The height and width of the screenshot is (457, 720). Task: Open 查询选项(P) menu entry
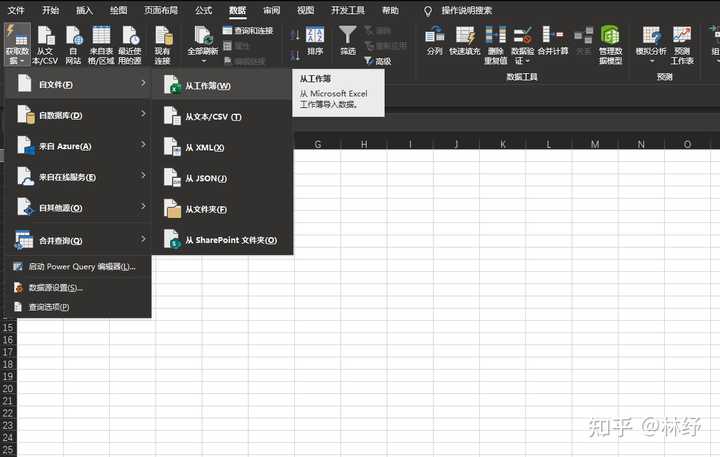pyautogui.click(x=78, y=307)
